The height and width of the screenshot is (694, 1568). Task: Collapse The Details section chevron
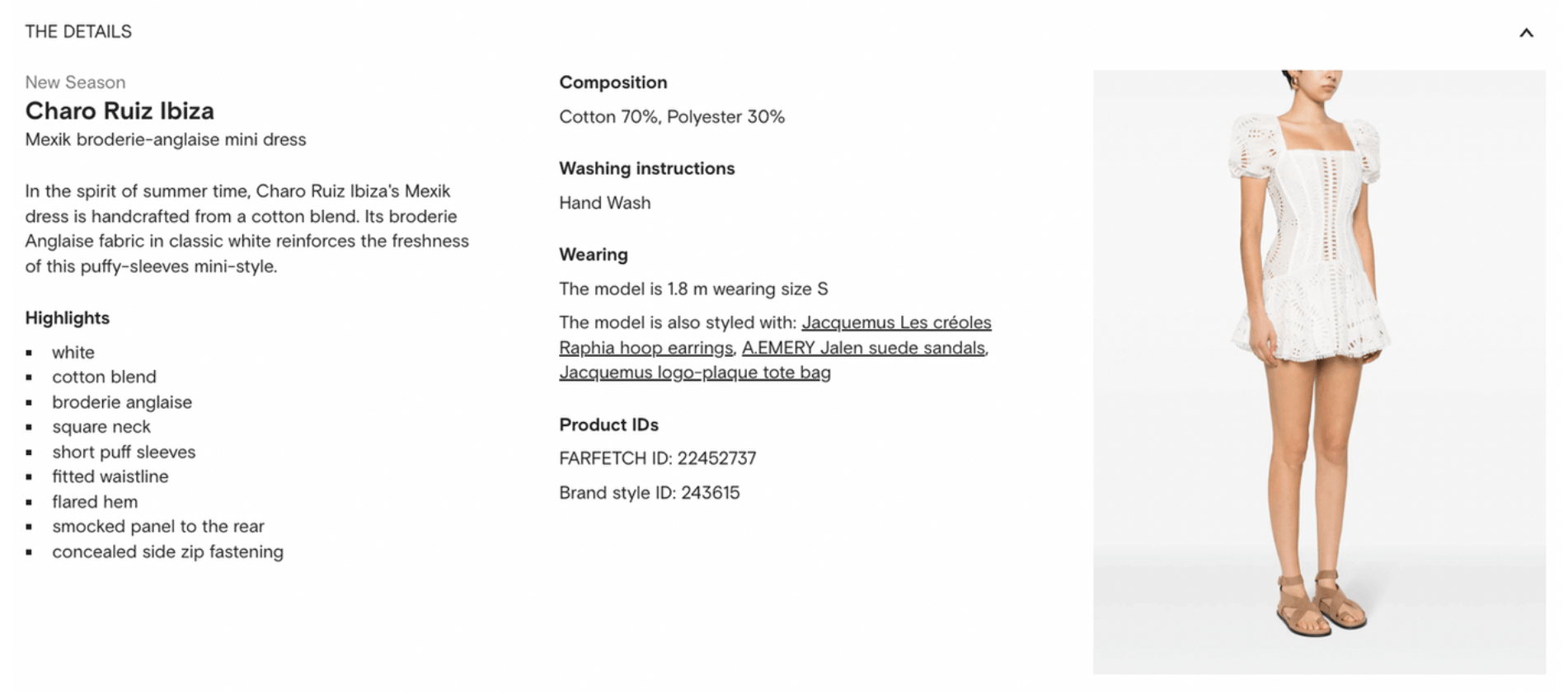(1526, 33)
